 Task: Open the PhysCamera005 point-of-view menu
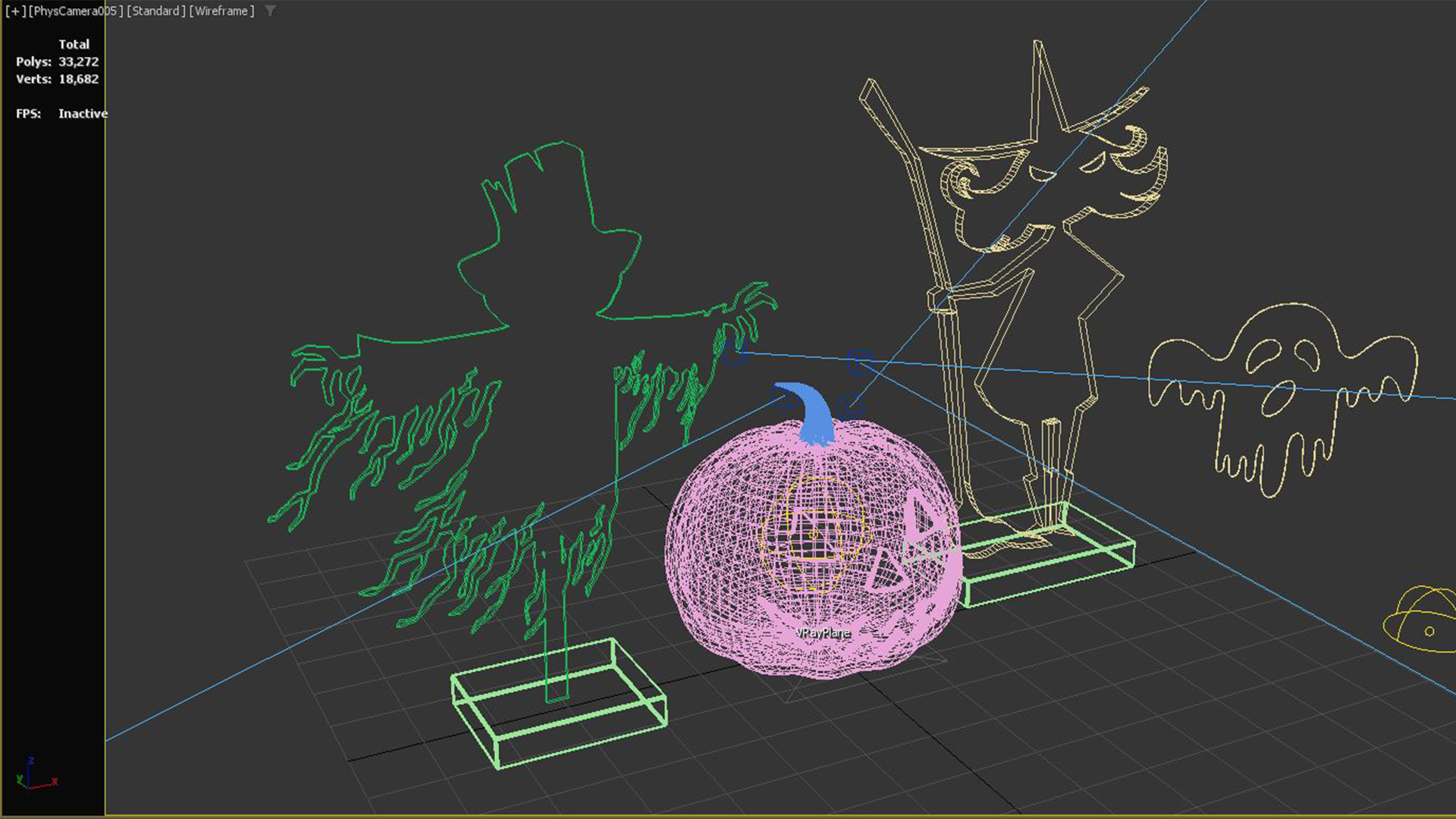(75, 11)
